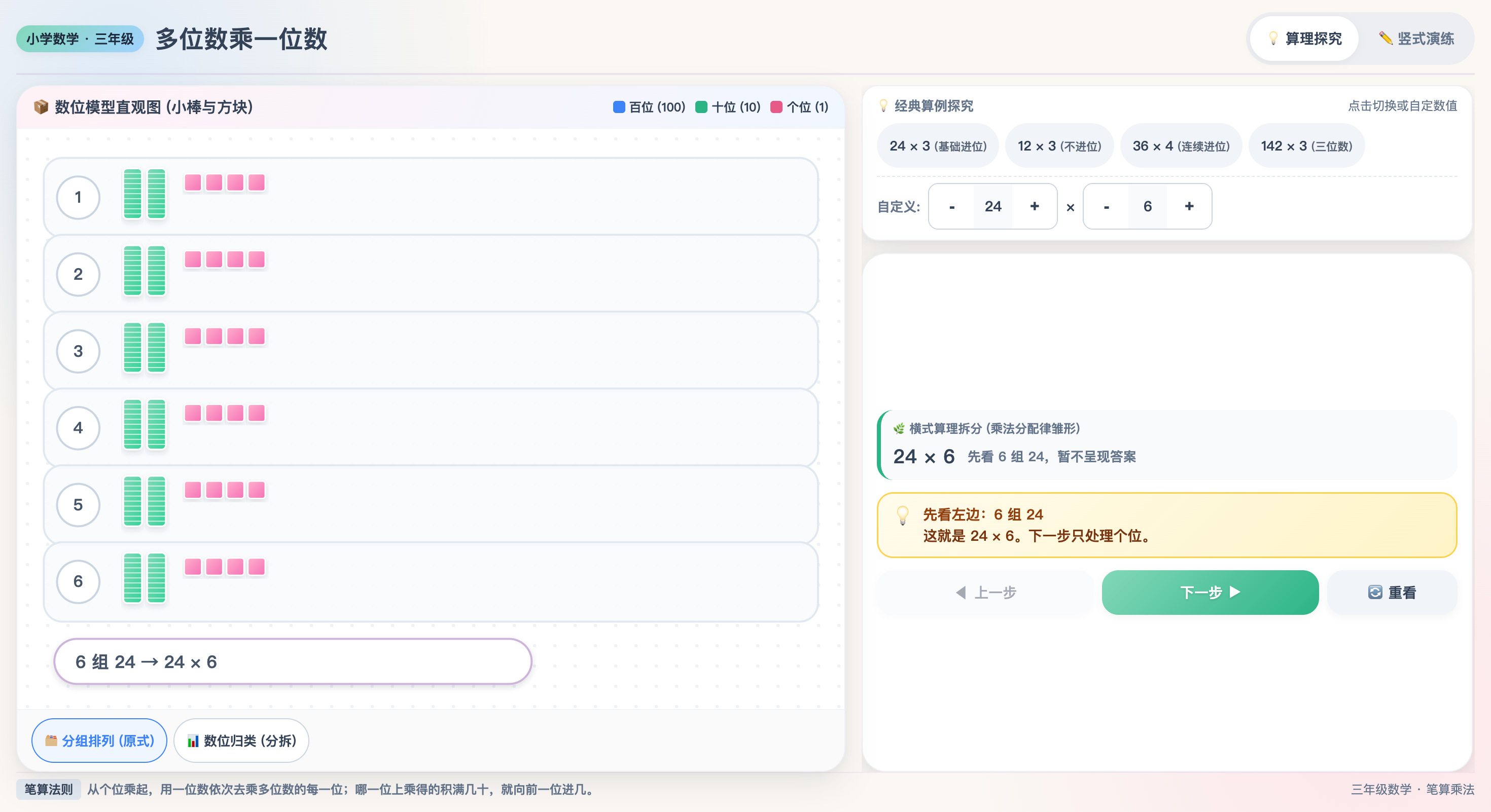Click the 6 组 24 → 24 × 6 caption
The image size is (1491, 812).
pyautogui.click(x=293, y=661)
